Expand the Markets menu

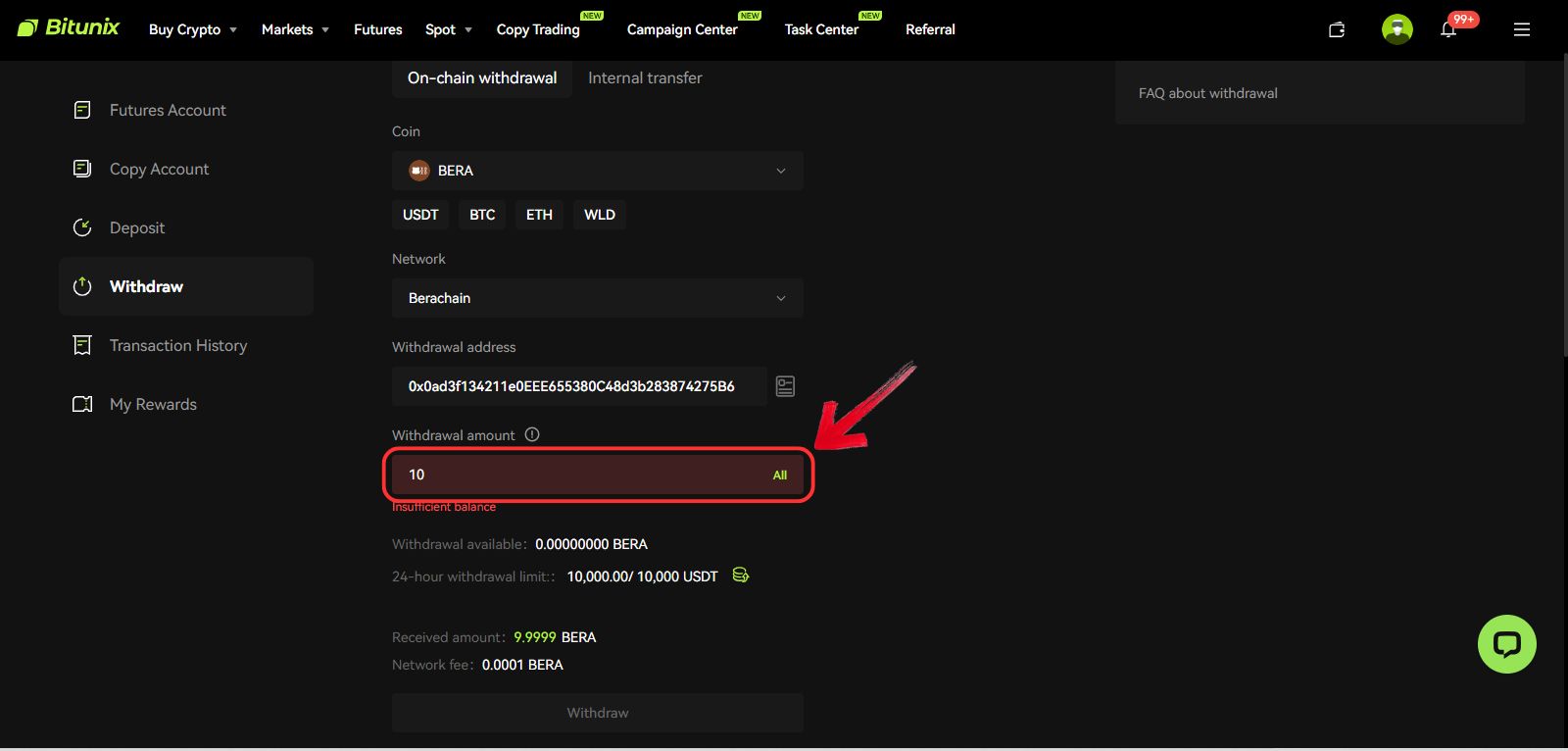pyautogui.click(x=295, y=29)
